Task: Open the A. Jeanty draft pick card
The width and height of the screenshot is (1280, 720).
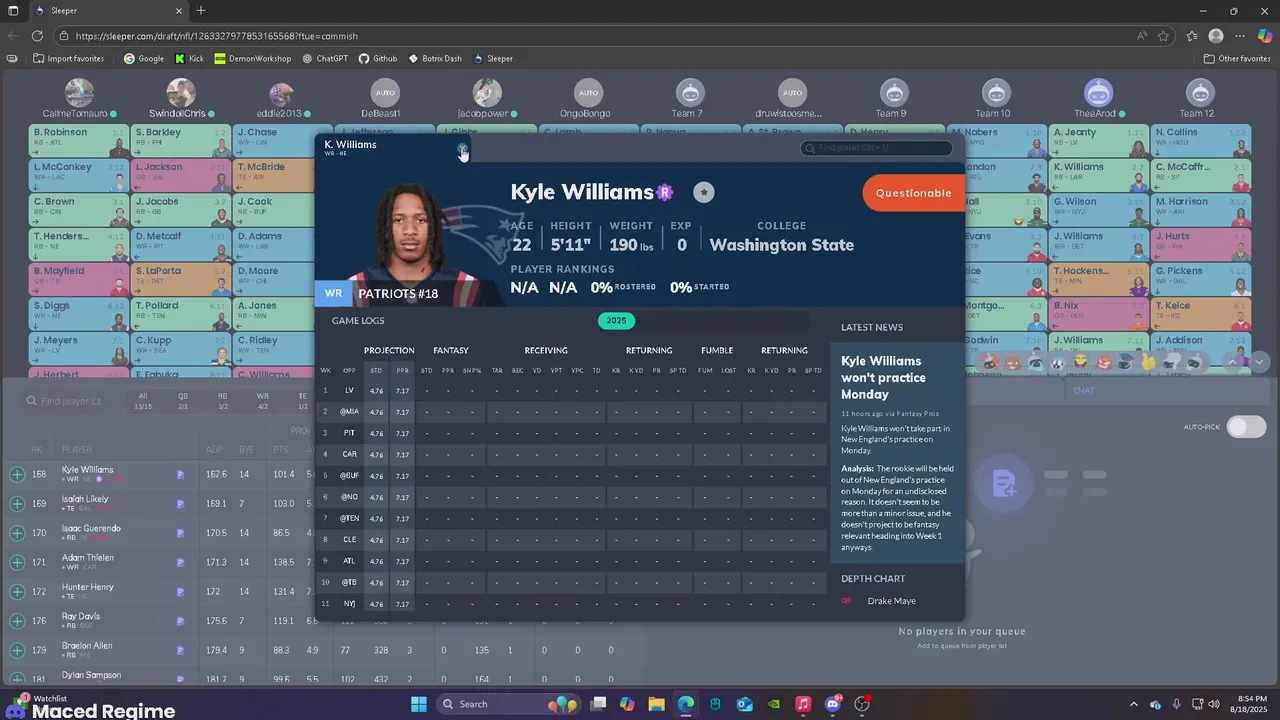Action: coord(1098,141)
